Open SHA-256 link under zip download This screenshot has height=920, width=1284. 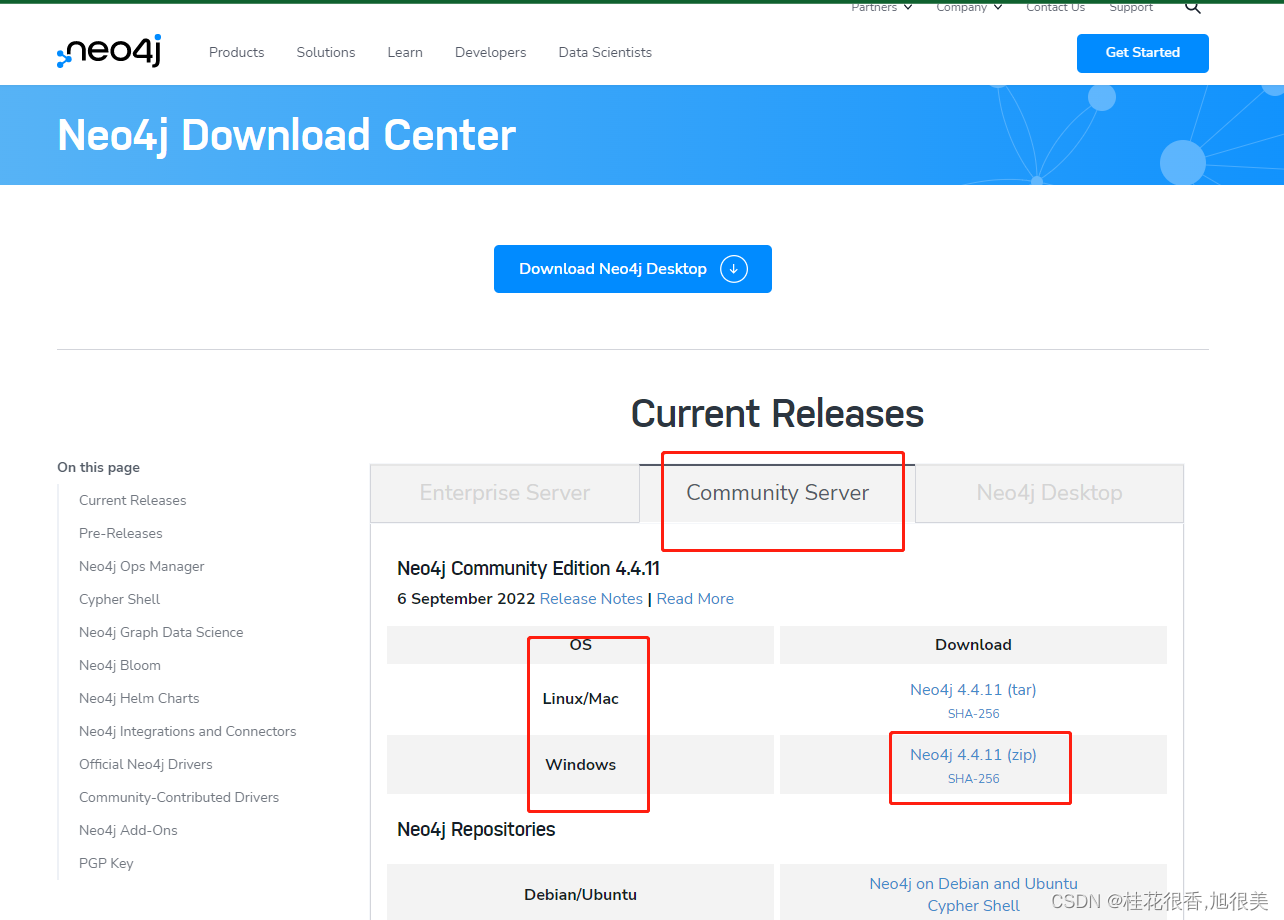[x=973, y=779]
